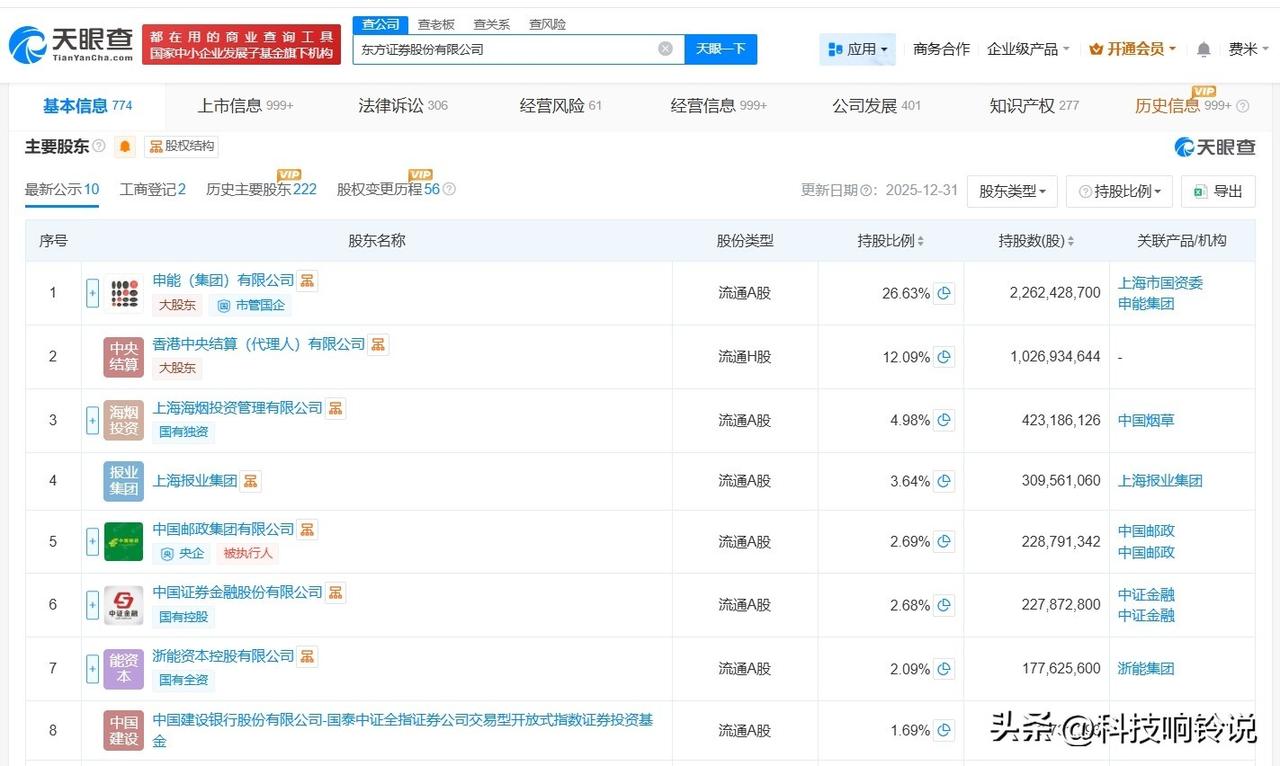This screenshot has height=766, width=1280.
Task: Click the pie chart icon next to 2.68%
Action: (x=944, y=605)
